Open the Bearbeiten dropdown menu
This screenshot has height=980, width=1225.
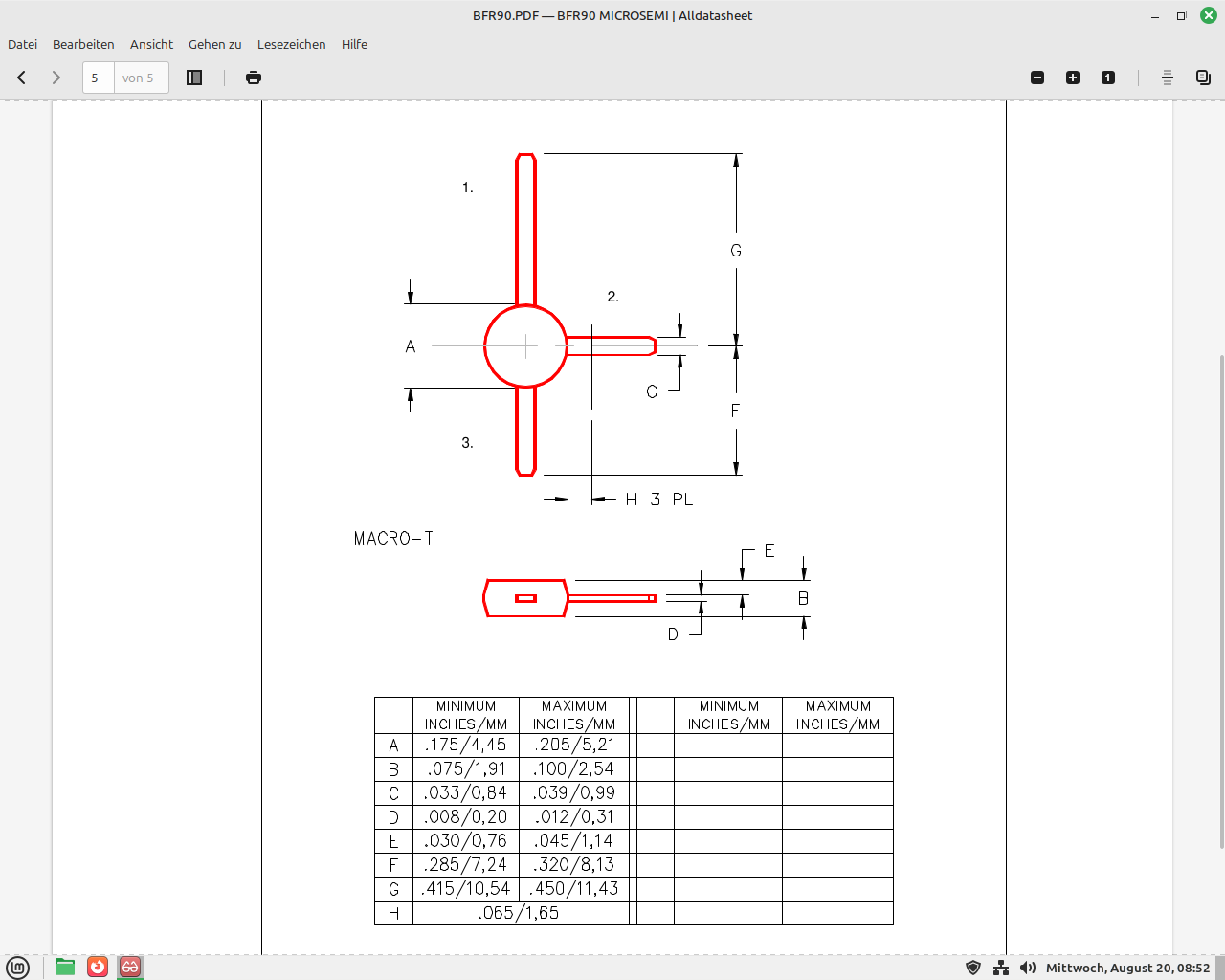tap(83, 44)
